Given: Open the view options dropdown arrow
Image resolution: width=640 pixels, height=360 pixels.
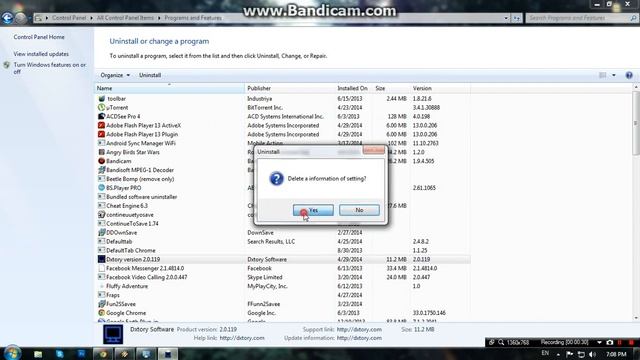Looking at the screenshot, I should click(x=614, y=75).
